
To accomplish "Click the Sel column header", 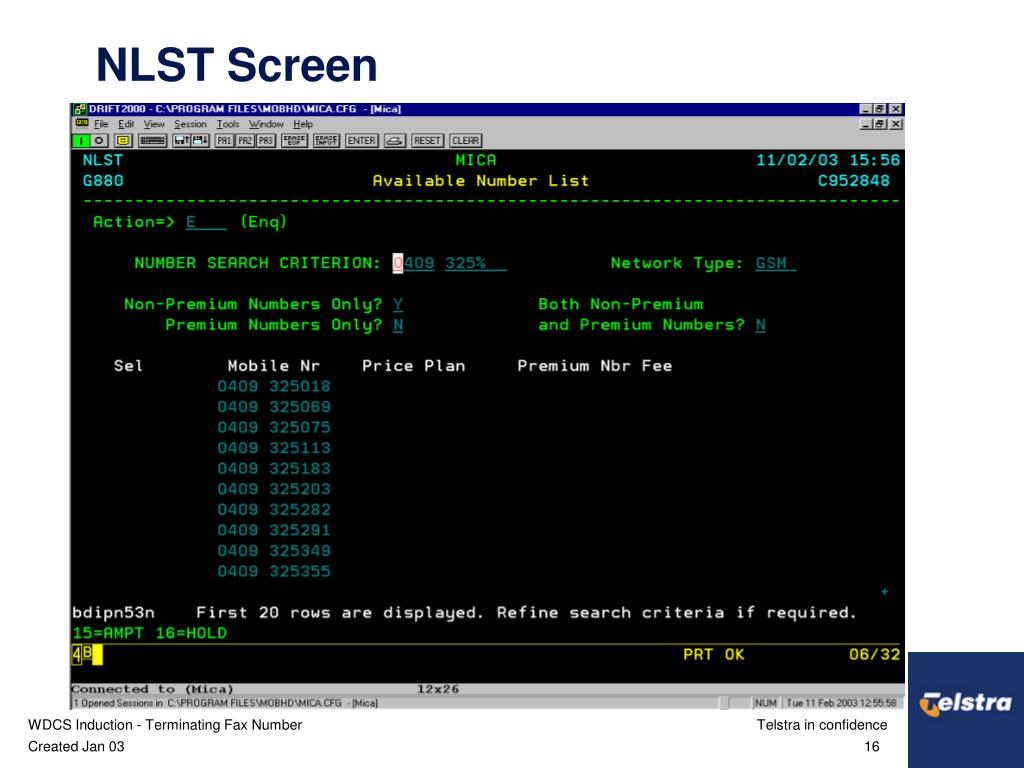I will 128,366.
